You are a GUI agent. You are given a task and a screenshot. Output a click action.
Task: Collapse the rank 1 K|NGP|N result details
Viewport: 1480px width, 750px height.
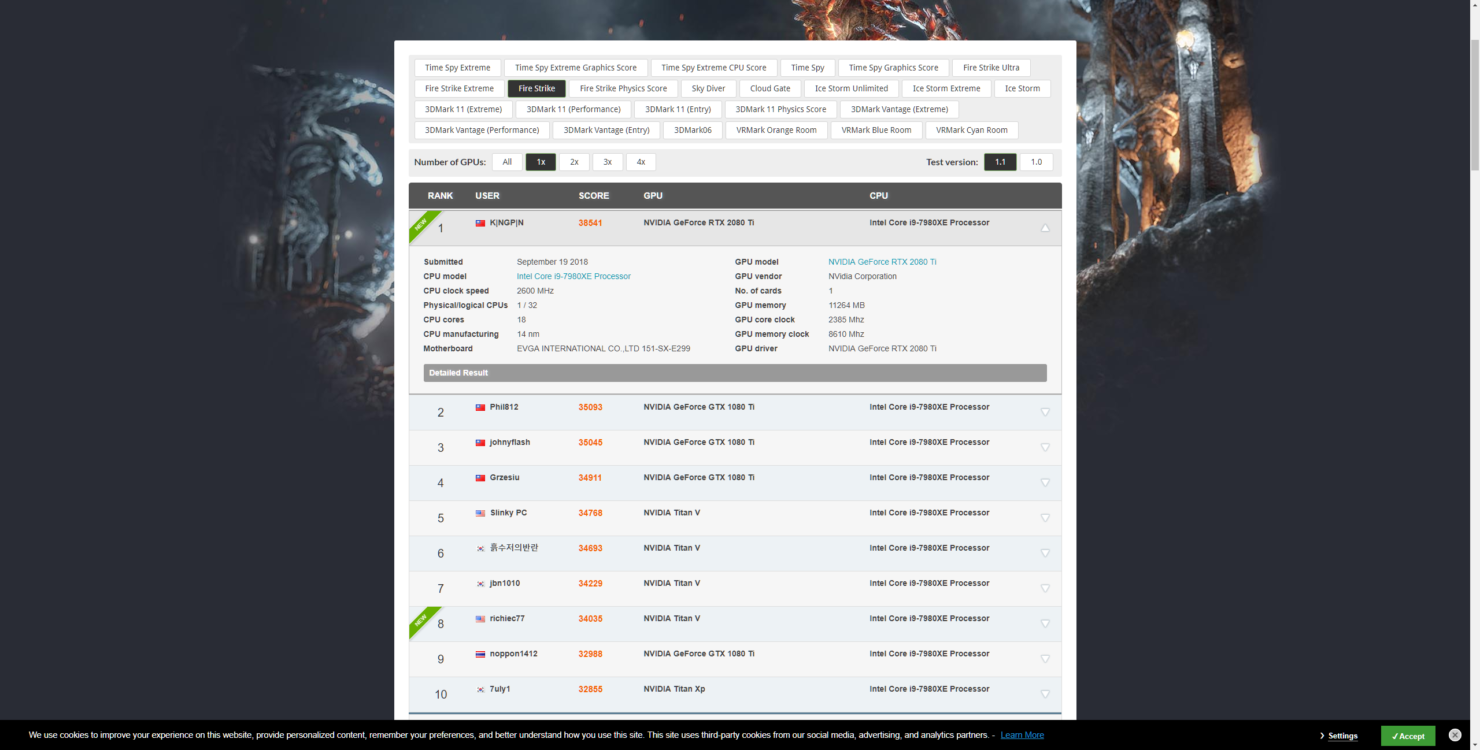(1045, 228)
